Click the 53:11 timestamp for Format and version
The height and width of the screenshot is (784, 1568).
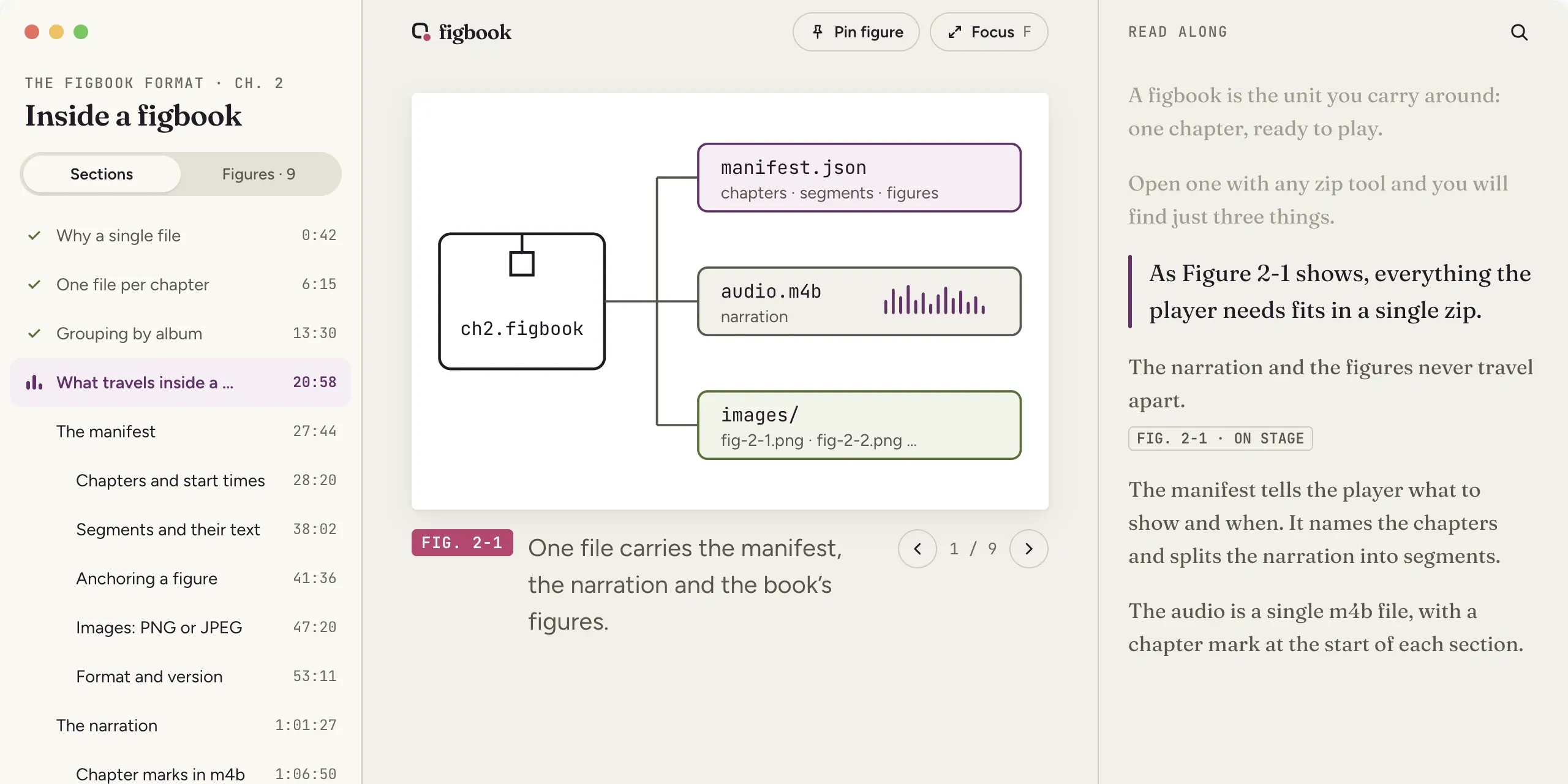(x=314, y=676)
